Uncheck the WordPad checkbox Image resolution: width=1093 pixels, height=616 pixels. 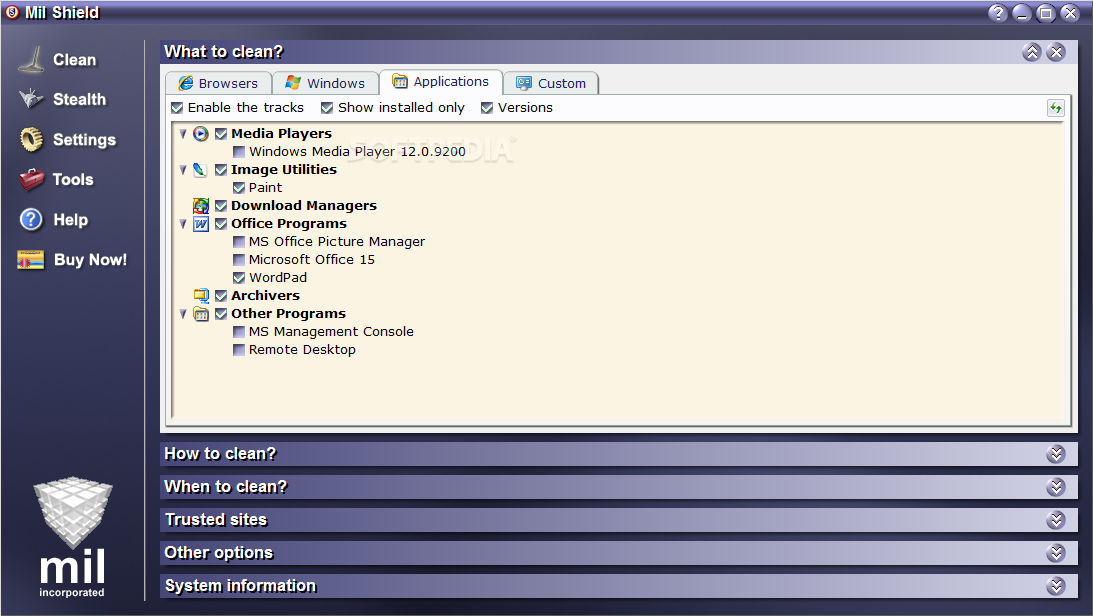pos(238,278)
